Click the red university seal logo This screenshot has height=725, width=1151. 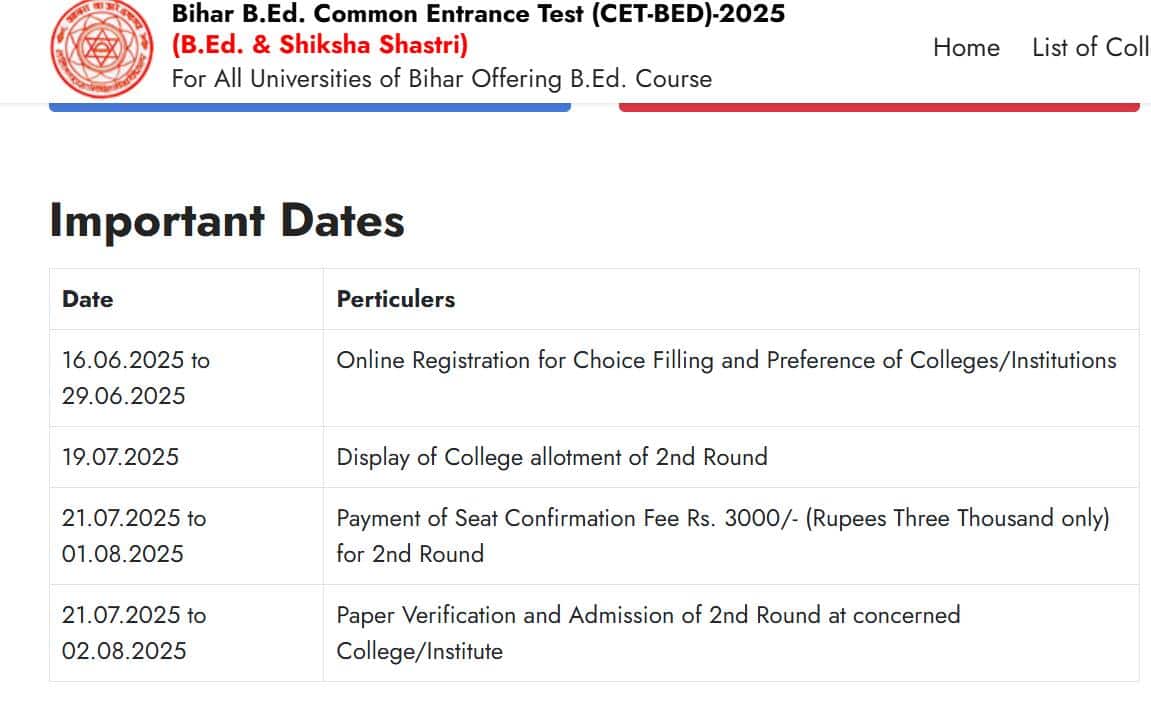click(102, 48)
